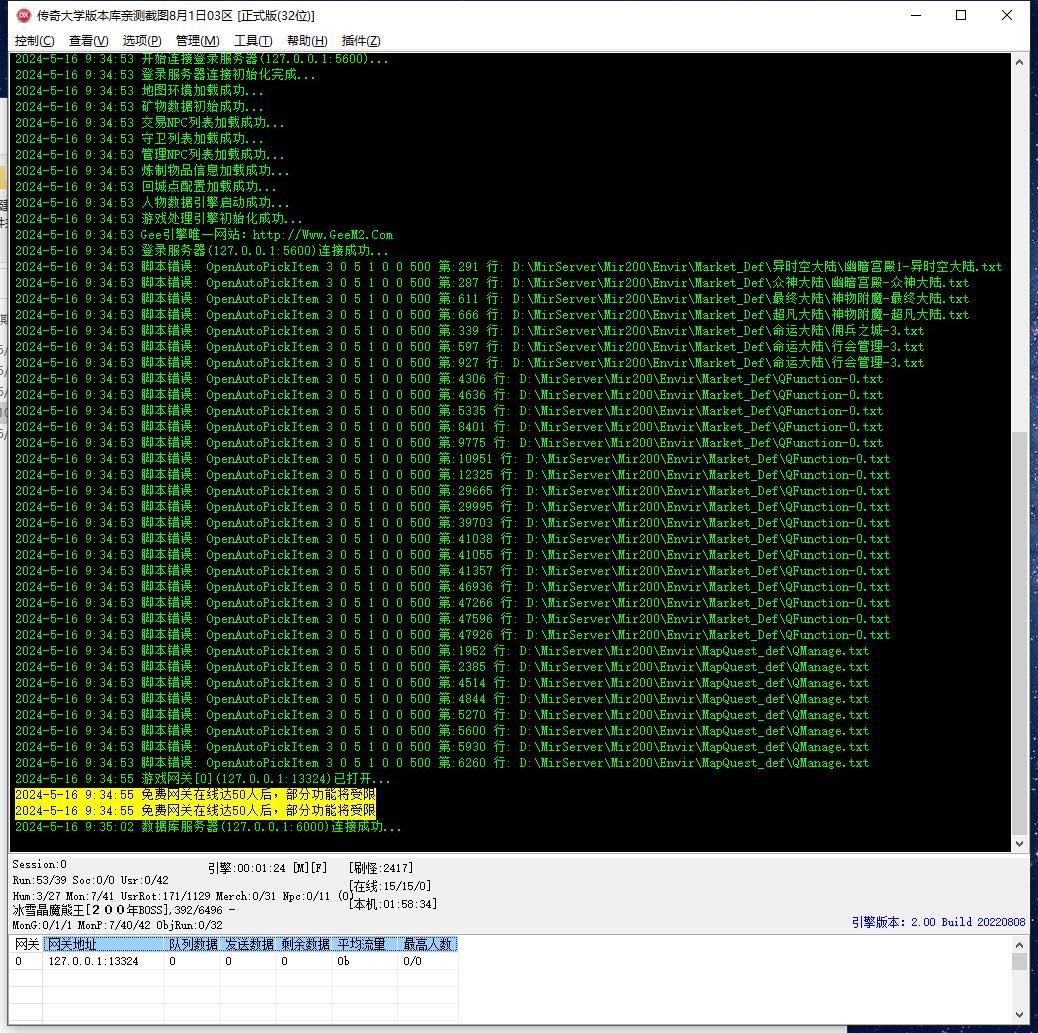The height and width of the screenshot is (1033, 1038).
Task: Click the script error line 第:47926 行 QFunction-0.txt
Action: pyautogui.click(x=452, y=635)
